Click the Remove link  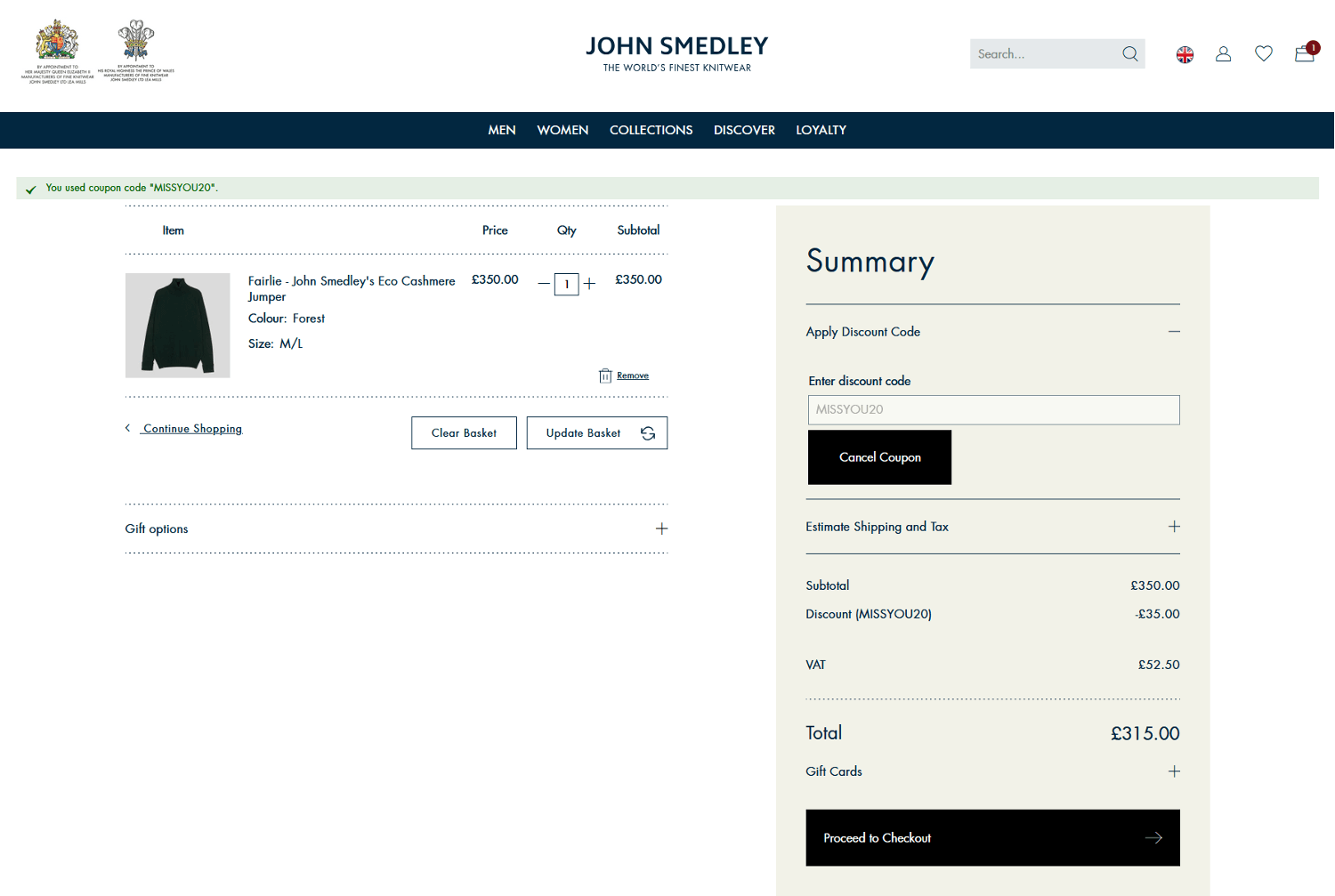(x=633, y=375)
